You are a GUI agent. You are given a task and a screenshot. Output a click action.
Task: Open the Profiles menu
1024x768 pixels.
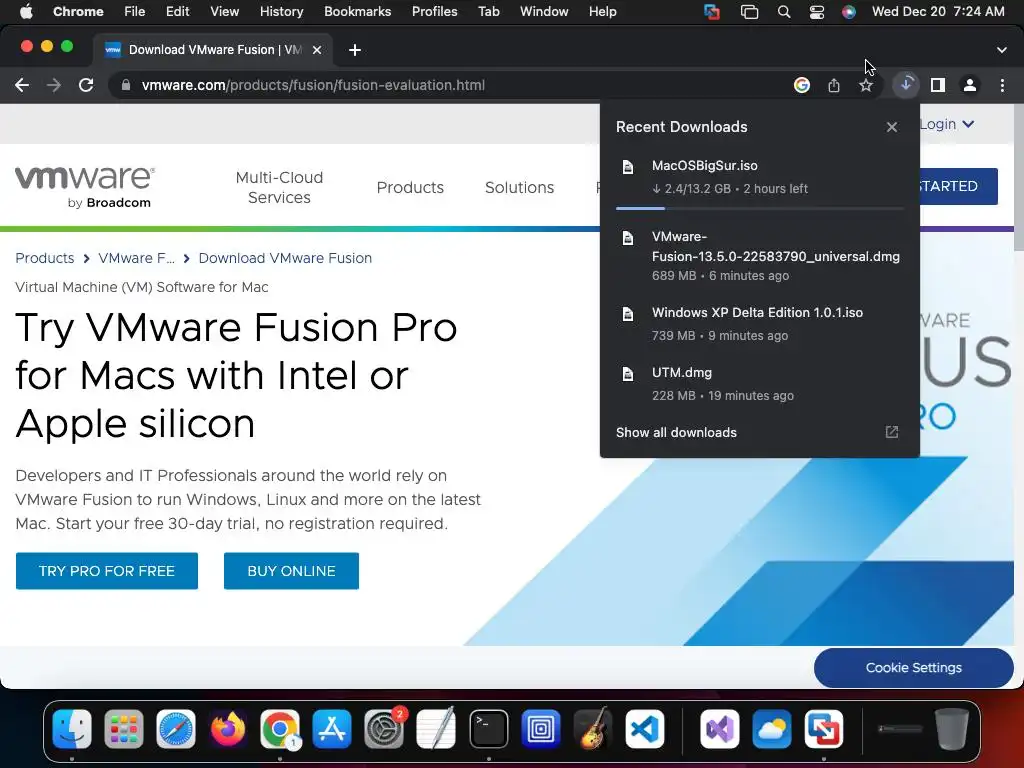pos(434,12)
